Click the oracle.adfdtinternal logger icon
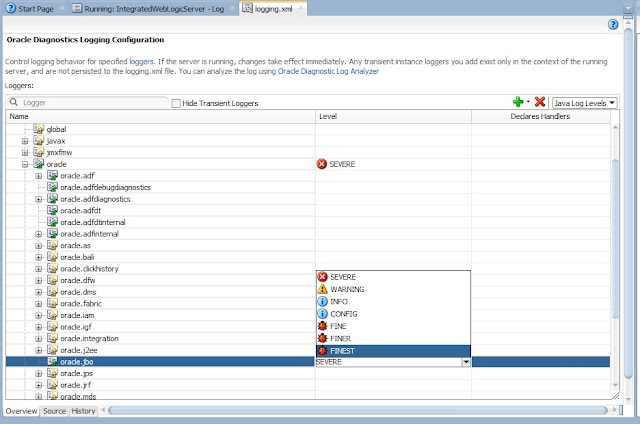This screenshot has width=640, height=424. pyautogui.click(x=52, y=222)
